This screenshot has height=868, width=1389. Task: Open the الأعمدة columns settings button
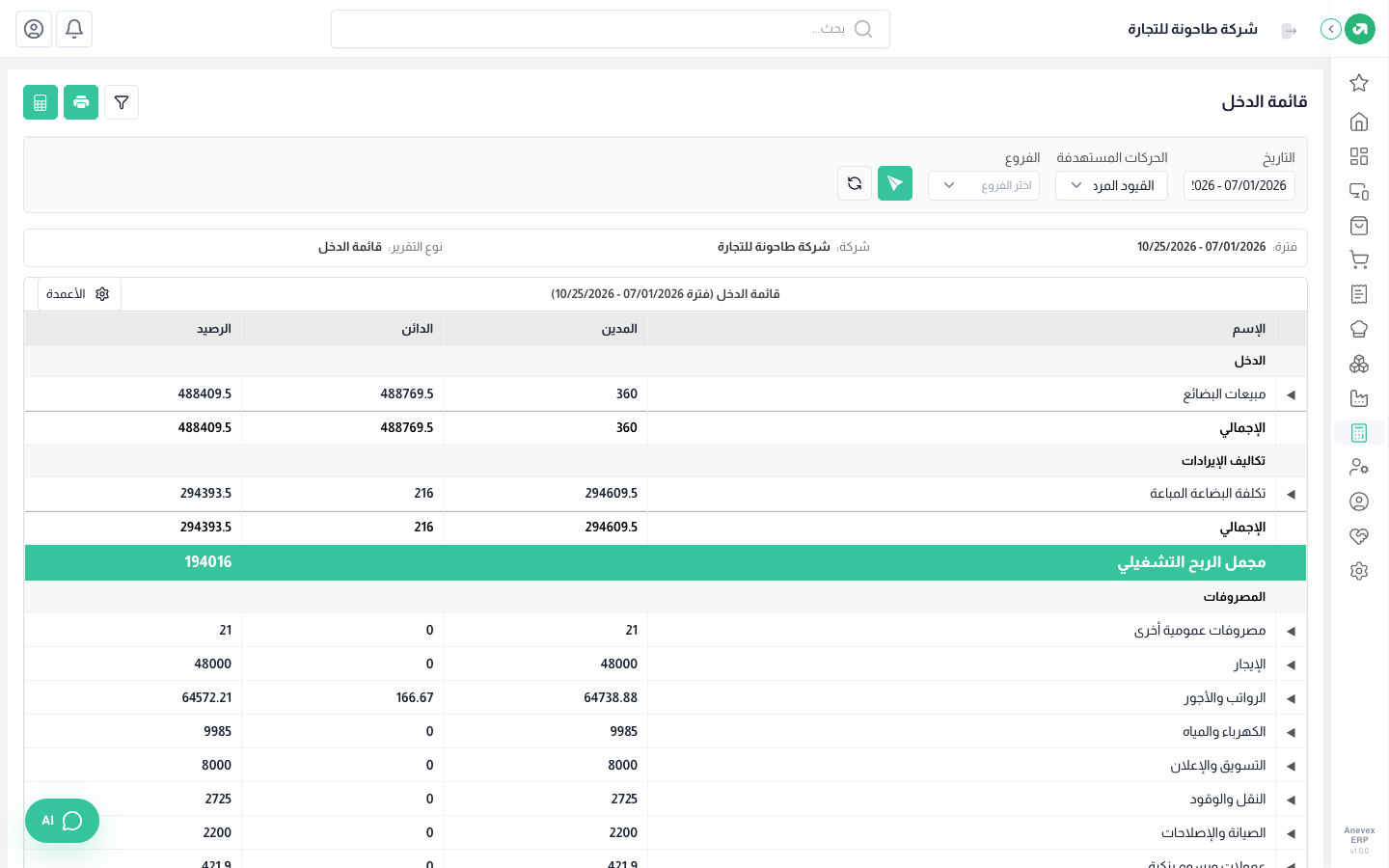tap(79, 294)
